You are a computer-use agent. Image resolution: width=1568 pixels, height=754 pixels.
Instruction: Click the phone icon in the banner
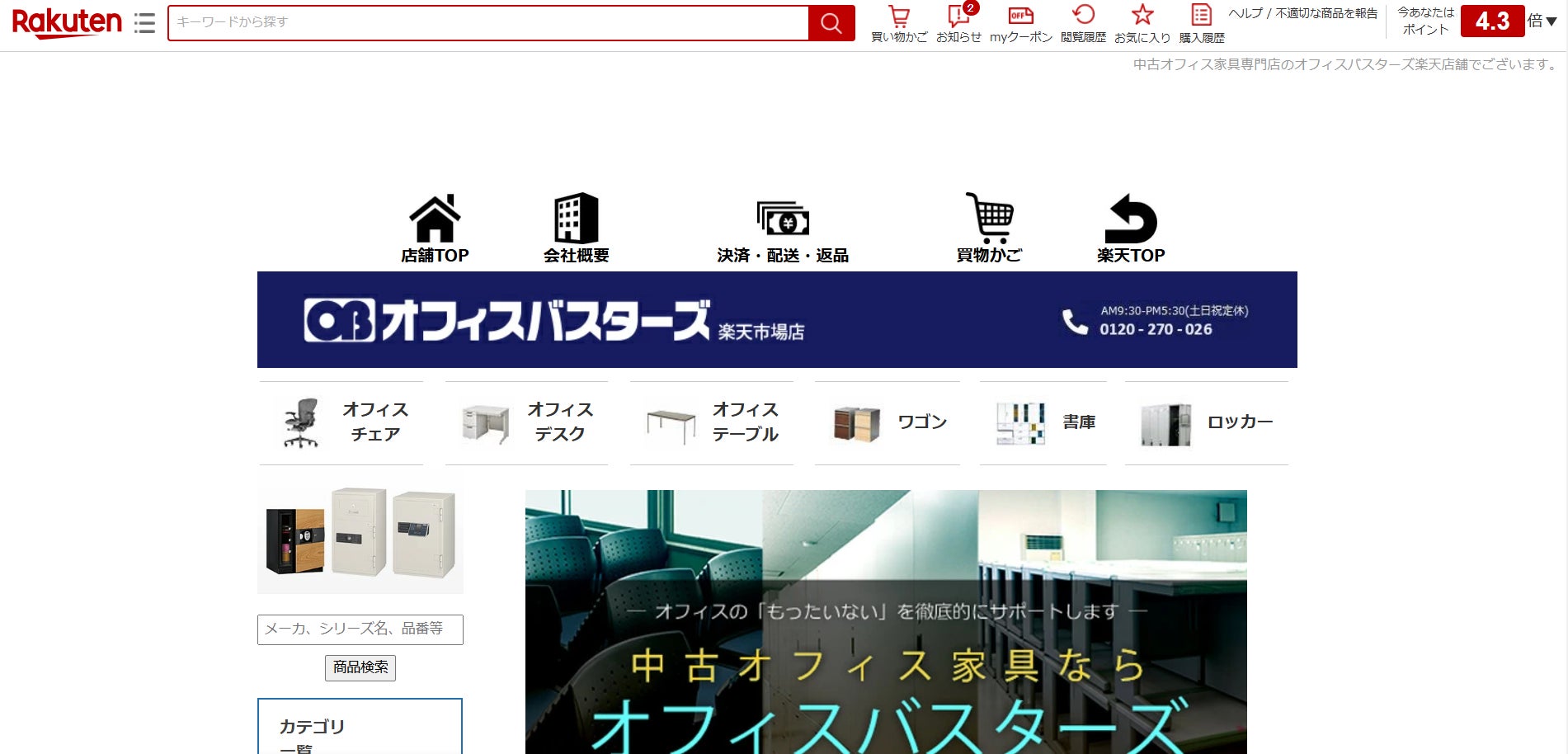pos(1075,321)
